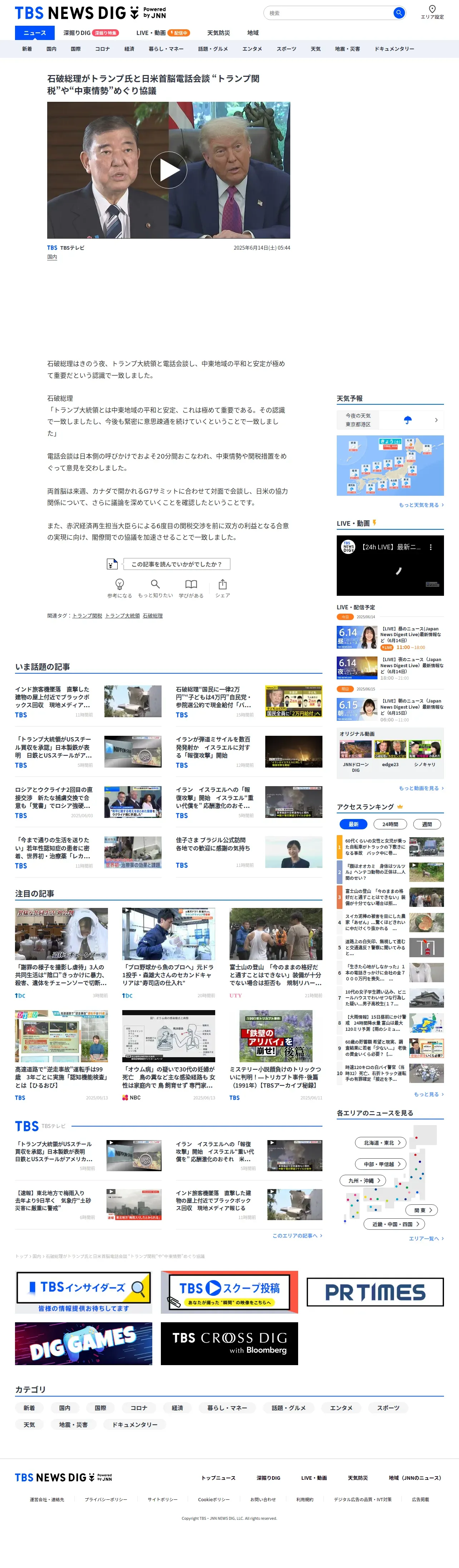Play the main article video
Image resolution: width=459 pixels, height=1568 pixels.
point(169,170)
